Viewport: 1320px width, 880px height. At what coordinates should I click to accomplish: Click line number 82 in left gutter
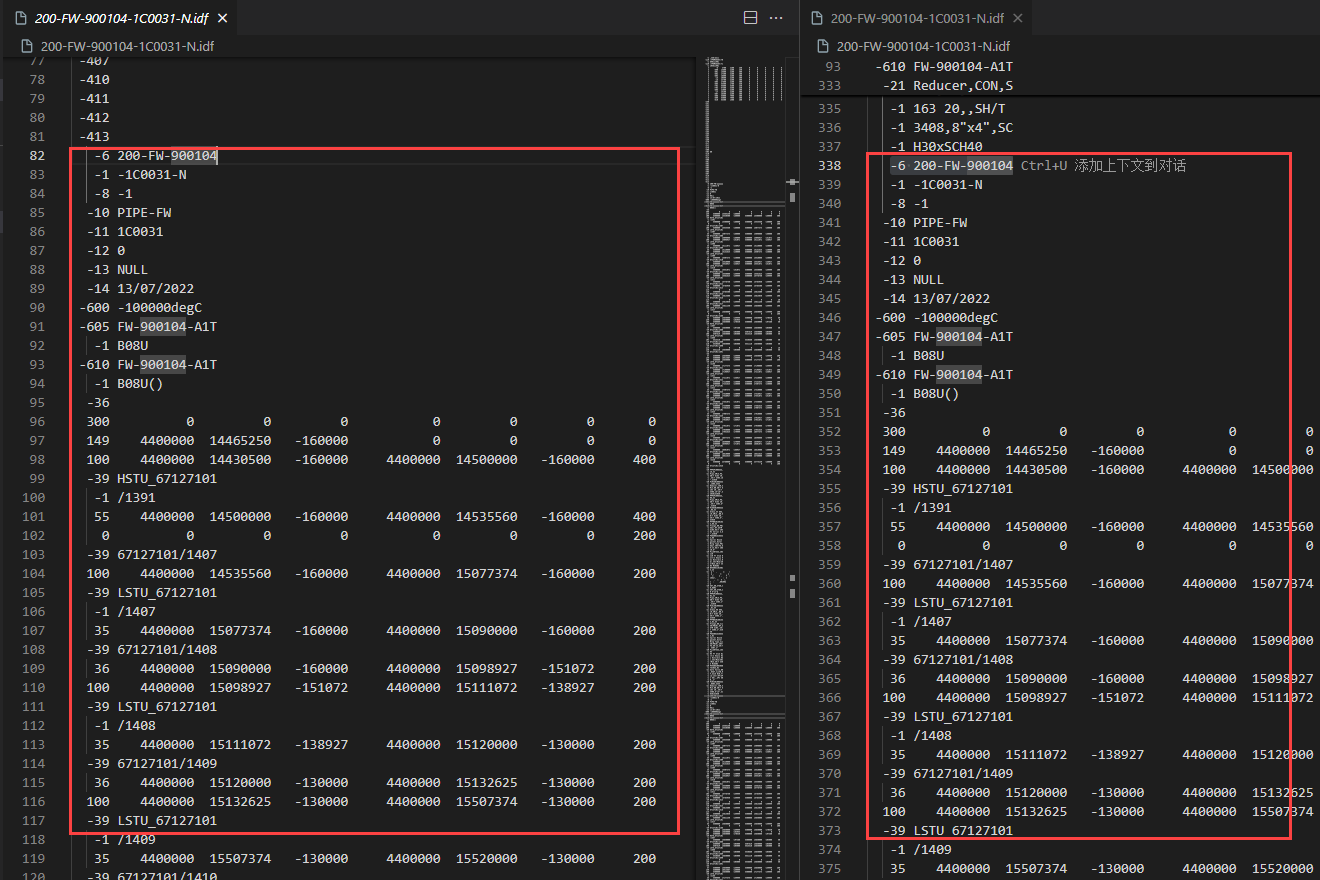click(x=37, y=156)
